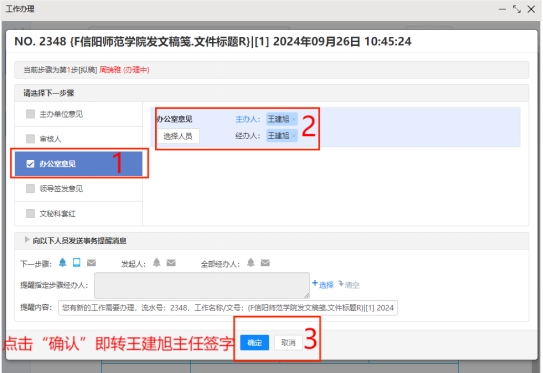Click the 周晓雅 (办理中) status text
Viewport: 543px width, 373px height.
124,70
